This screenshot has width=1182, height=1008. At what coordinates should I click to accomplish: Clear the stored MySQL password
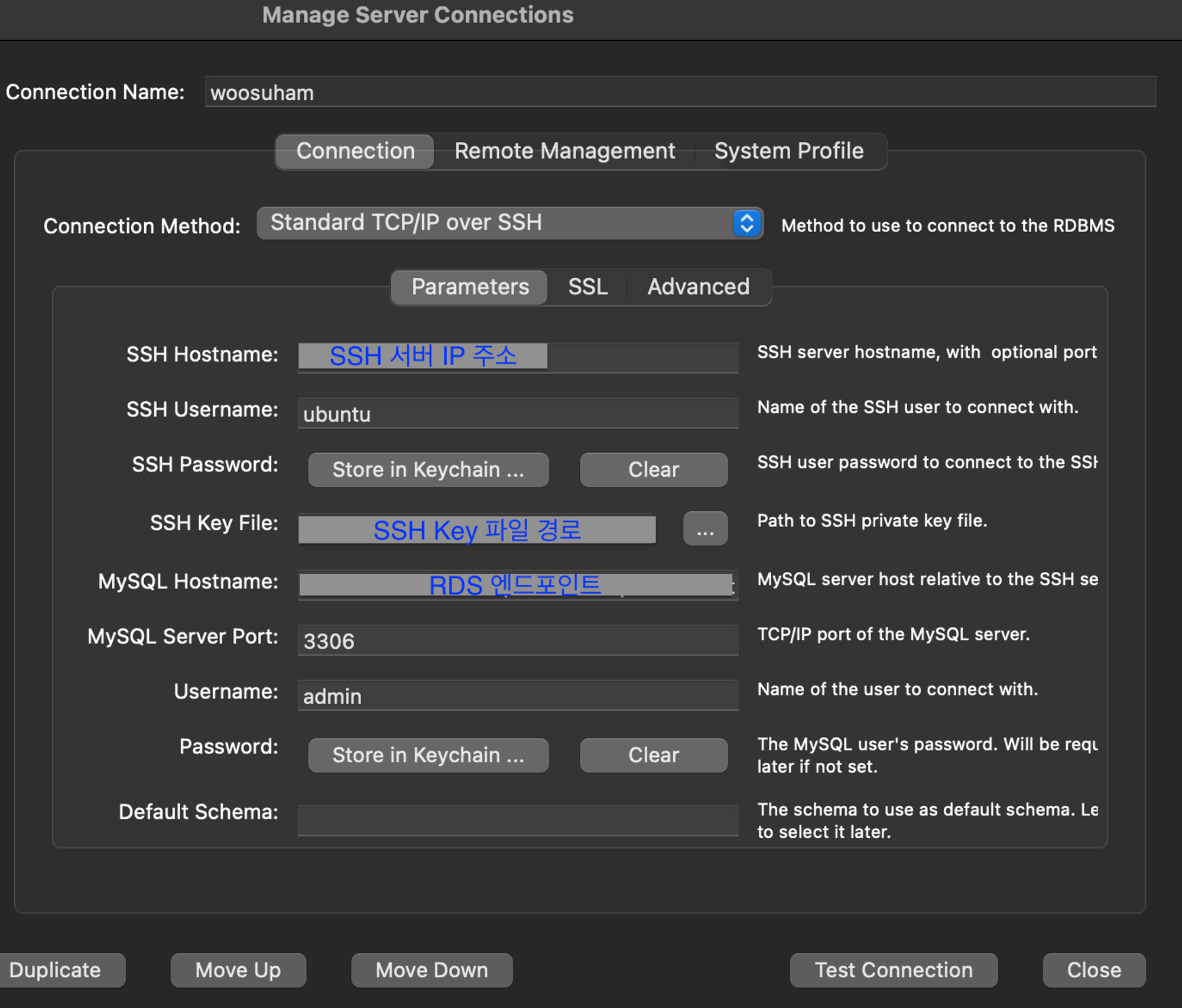point(653,755)
